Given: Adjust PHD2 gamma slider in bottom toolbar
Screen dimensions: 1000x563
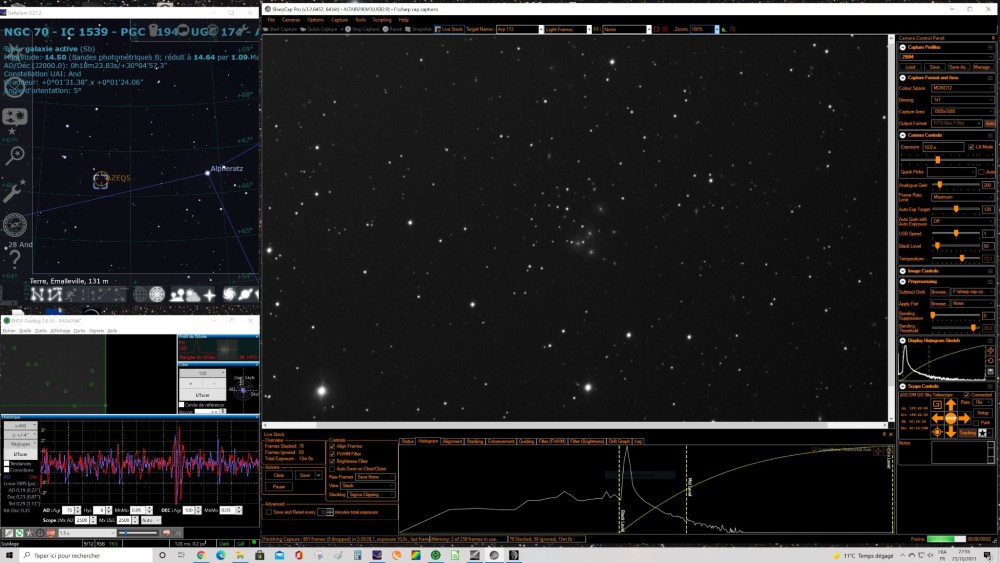Looking at the screenshot, I should point(138,533).
